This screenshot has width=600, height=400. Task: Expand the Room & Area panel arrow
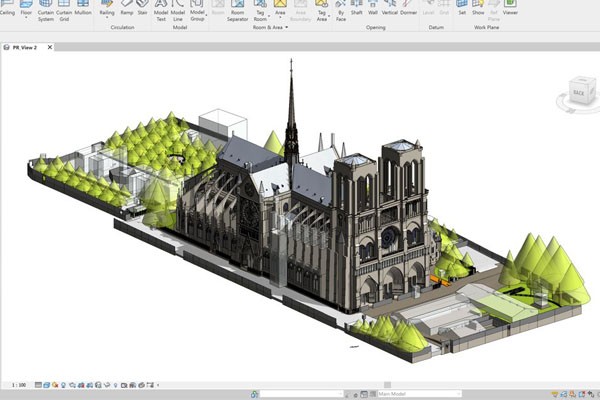[x=286, y=28]
